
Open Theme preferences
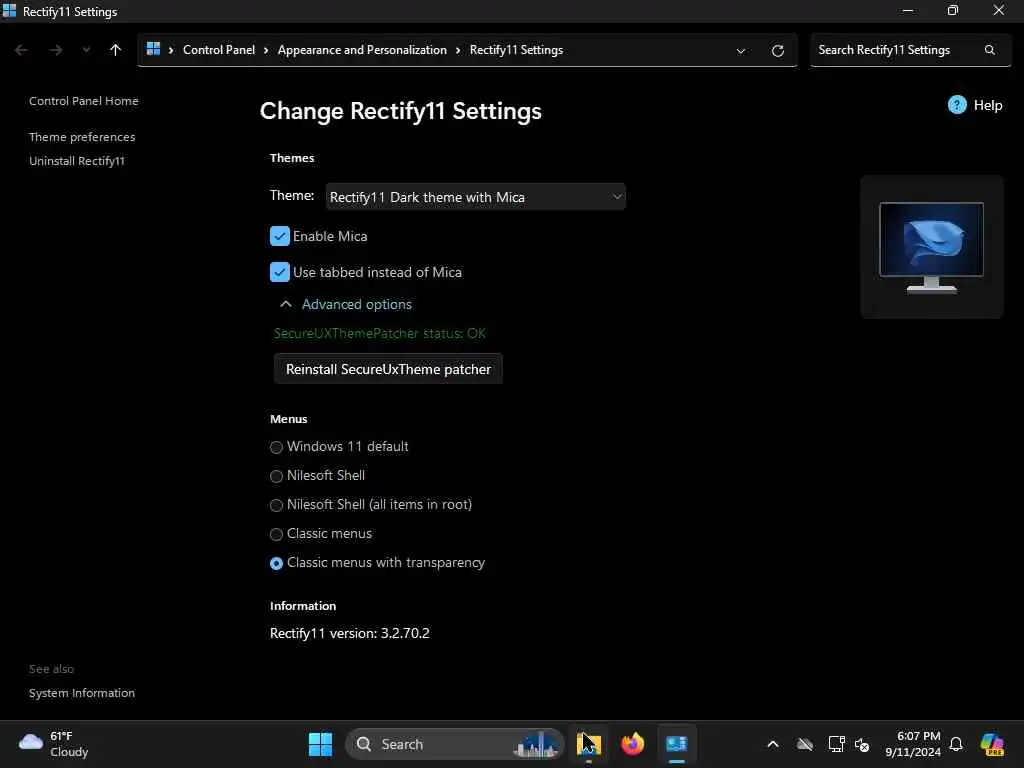click(82, 137)
